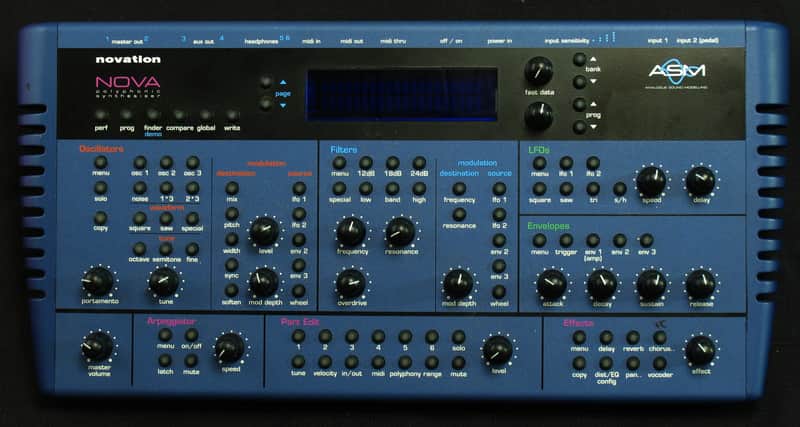This screenshot has height=427, width=800.
Task: Toggle the arpeggiator on/off button
Action: click(x=191, y=335)
